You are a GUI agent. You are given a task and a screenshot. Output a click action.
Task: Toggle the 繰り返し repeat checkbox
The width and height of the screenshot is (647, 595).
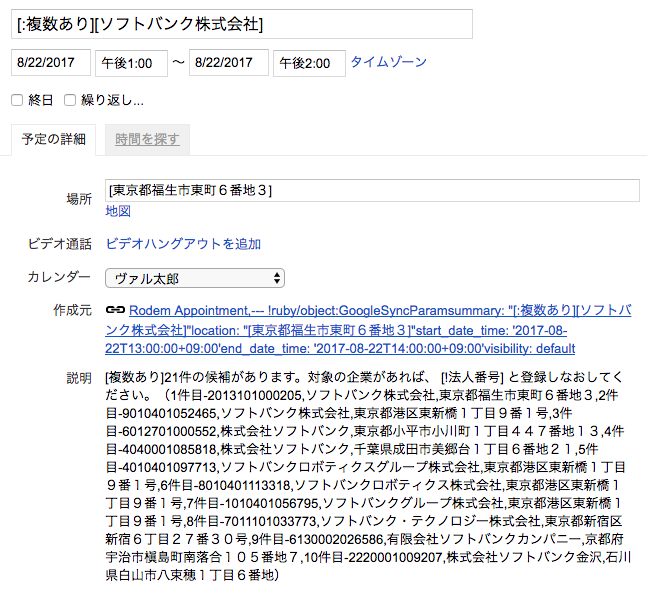click(70, 100)
